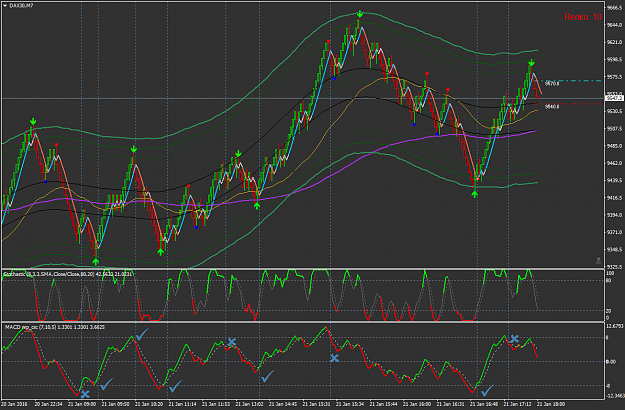
Task: Click 0.00 on the MACD scale
Action: (x=611, y=361)
